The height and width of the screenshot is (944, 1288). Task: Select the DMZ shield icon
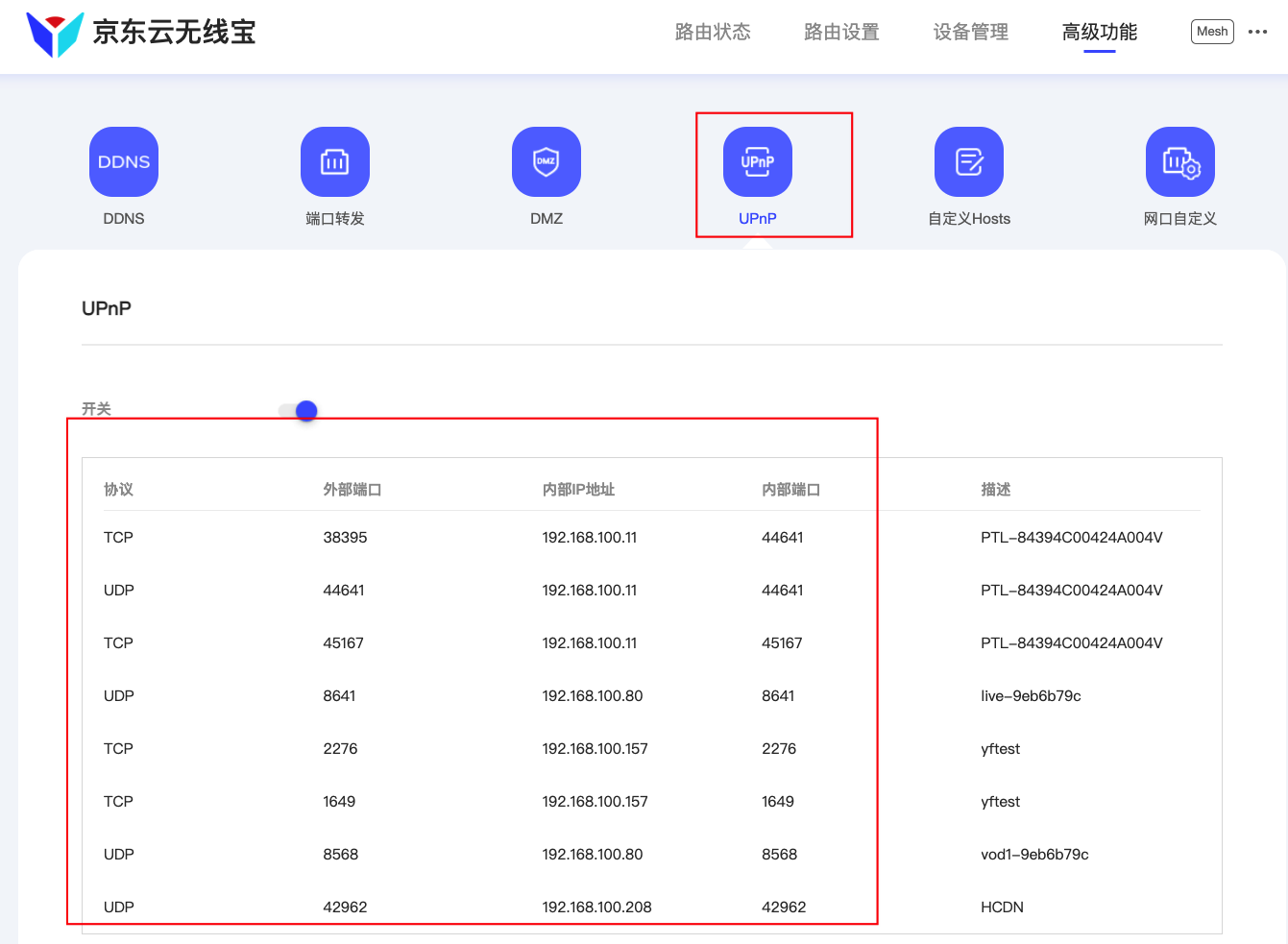point(547,161)
